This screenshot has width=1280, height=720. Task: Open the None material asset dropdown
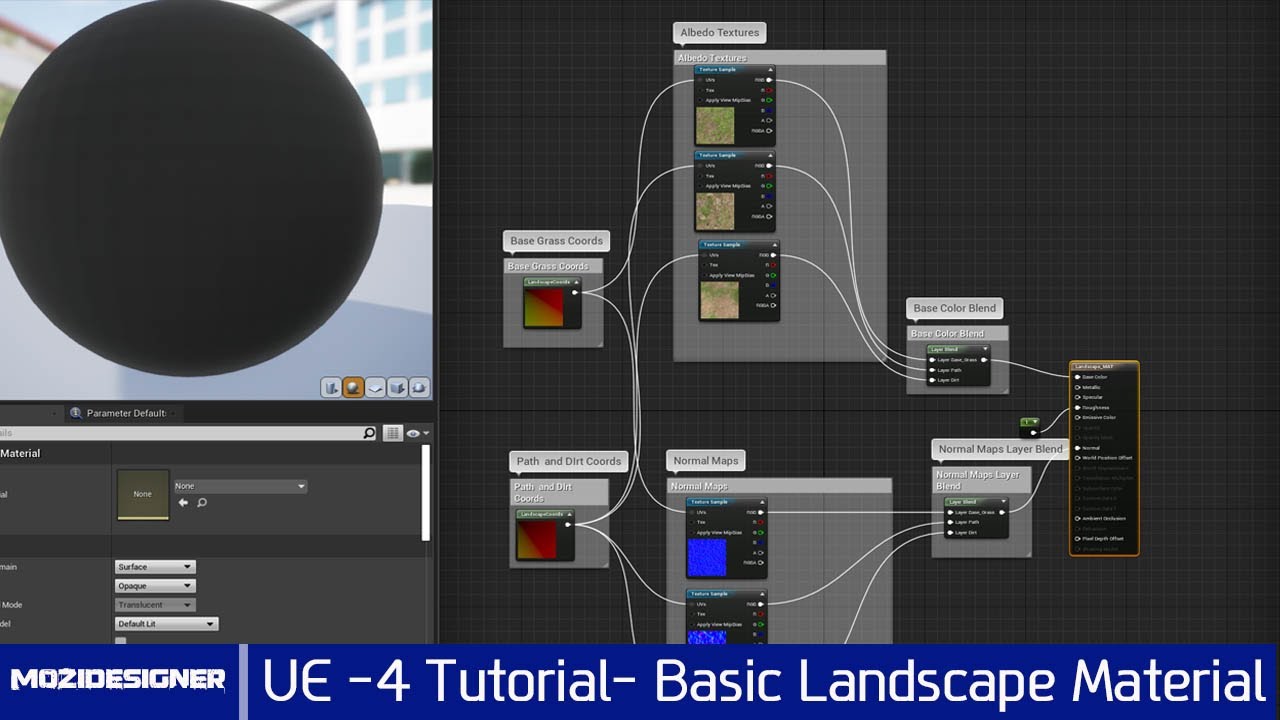coord(240,486)
